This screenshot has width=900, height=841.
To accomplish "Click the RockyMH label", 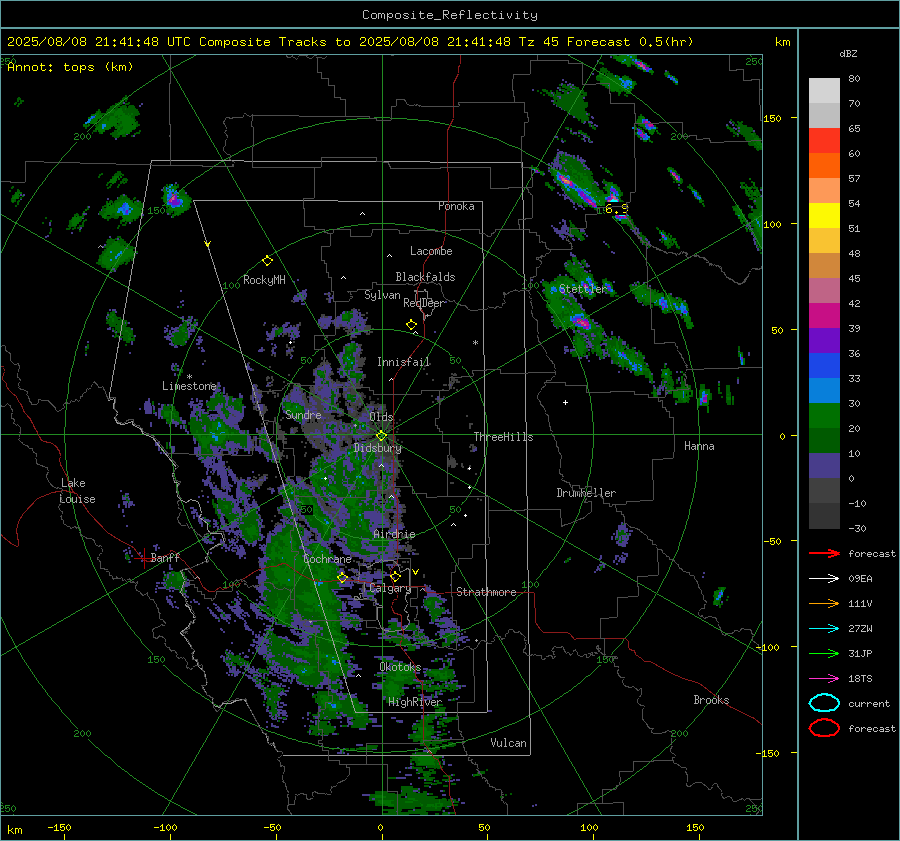I will [264, 280].
